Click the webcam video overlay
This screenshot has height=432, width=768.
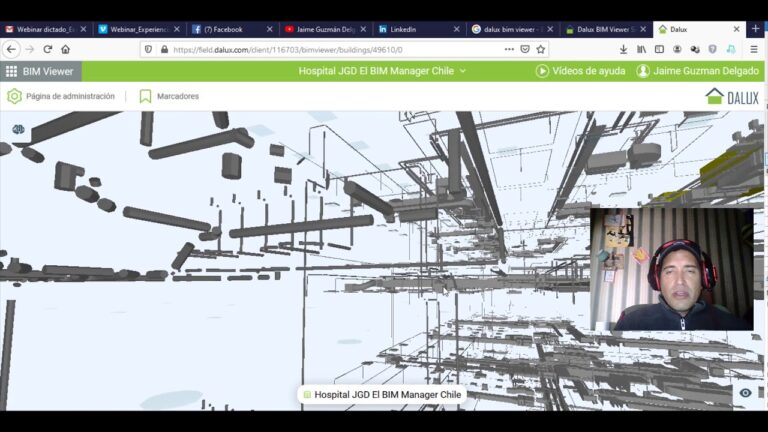tap(672, 269)
